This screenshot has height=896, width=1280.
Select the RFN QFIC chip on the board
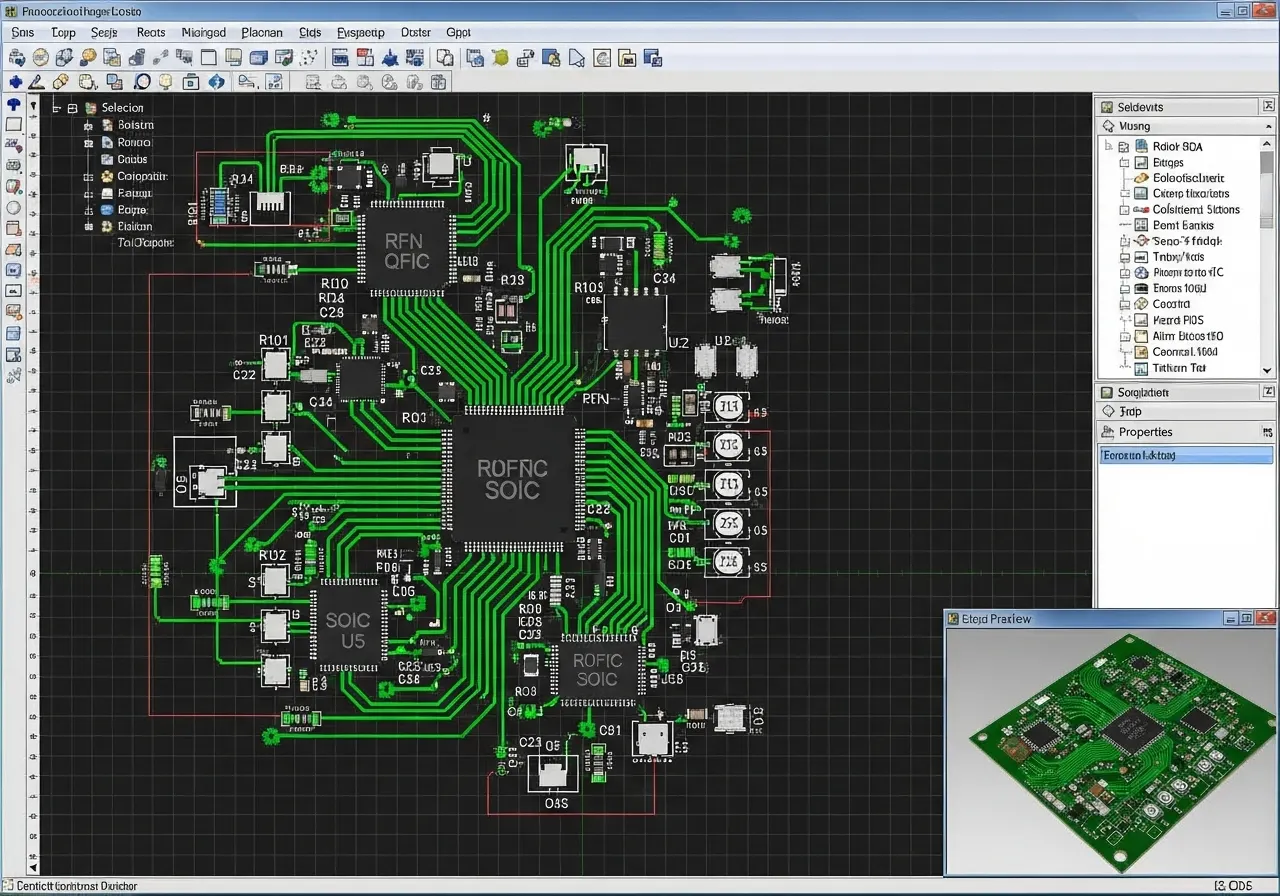(x=406, y=249)
